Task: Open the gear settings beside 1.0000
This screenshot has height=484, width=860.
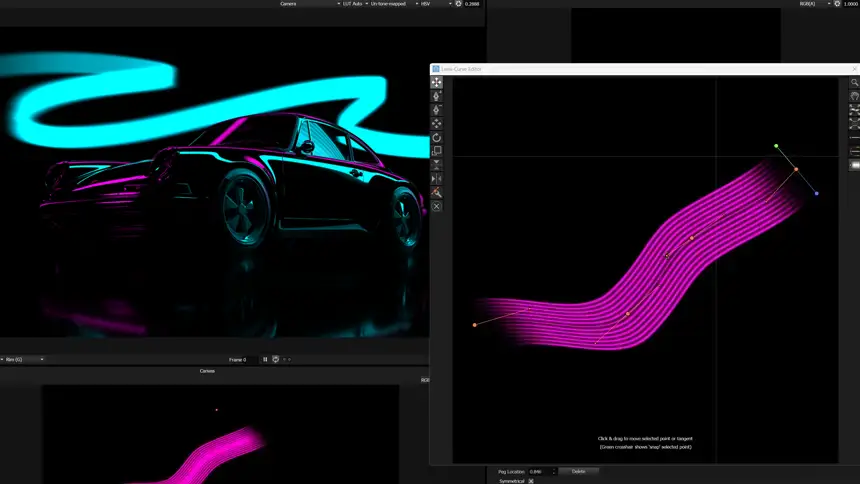Action: pos(837,4)
